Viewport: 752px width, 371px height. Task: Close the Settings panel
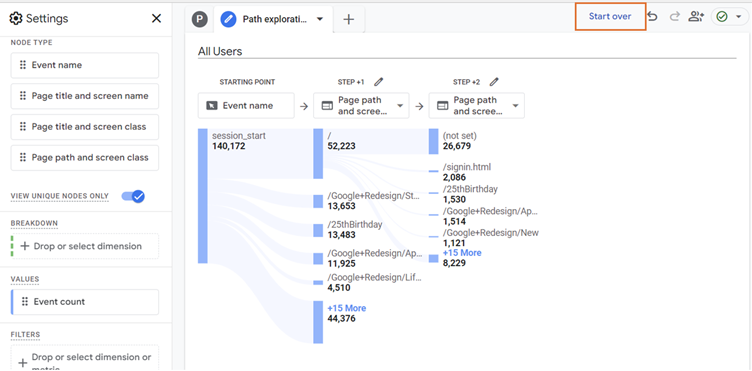click(156, 19)
